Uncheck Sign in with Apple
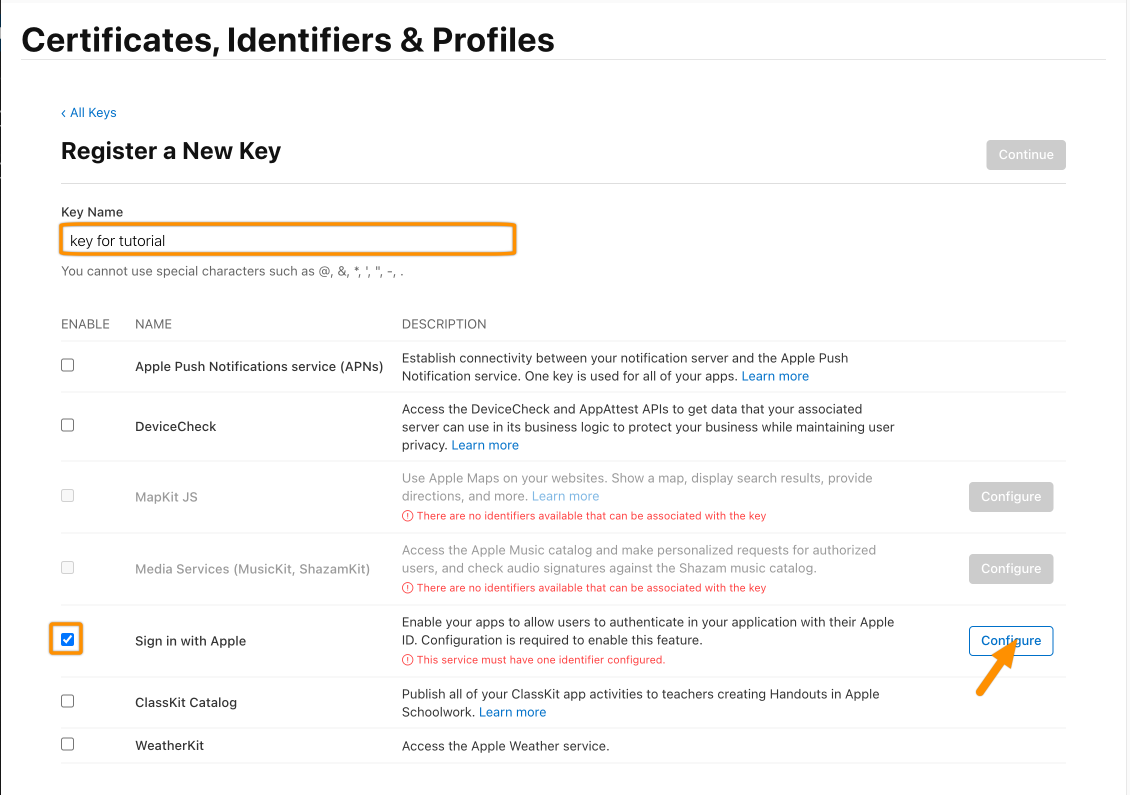Image resolution: width=1130 pixels, height=795 pixels. click(x=68, y=639)
